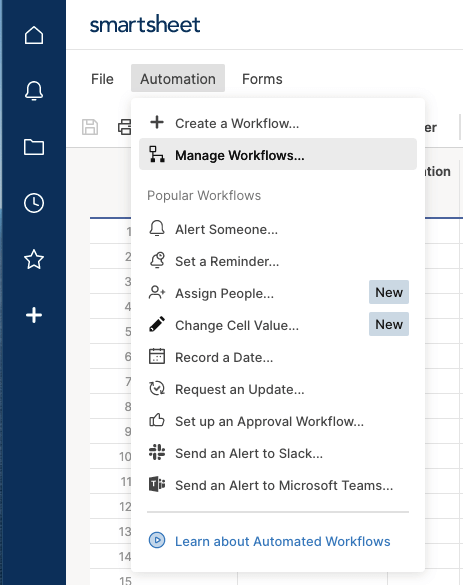Viewport: 463px width, 585px height.
Task: Click the Slack logo icon
Action: [x=157, y=452]
